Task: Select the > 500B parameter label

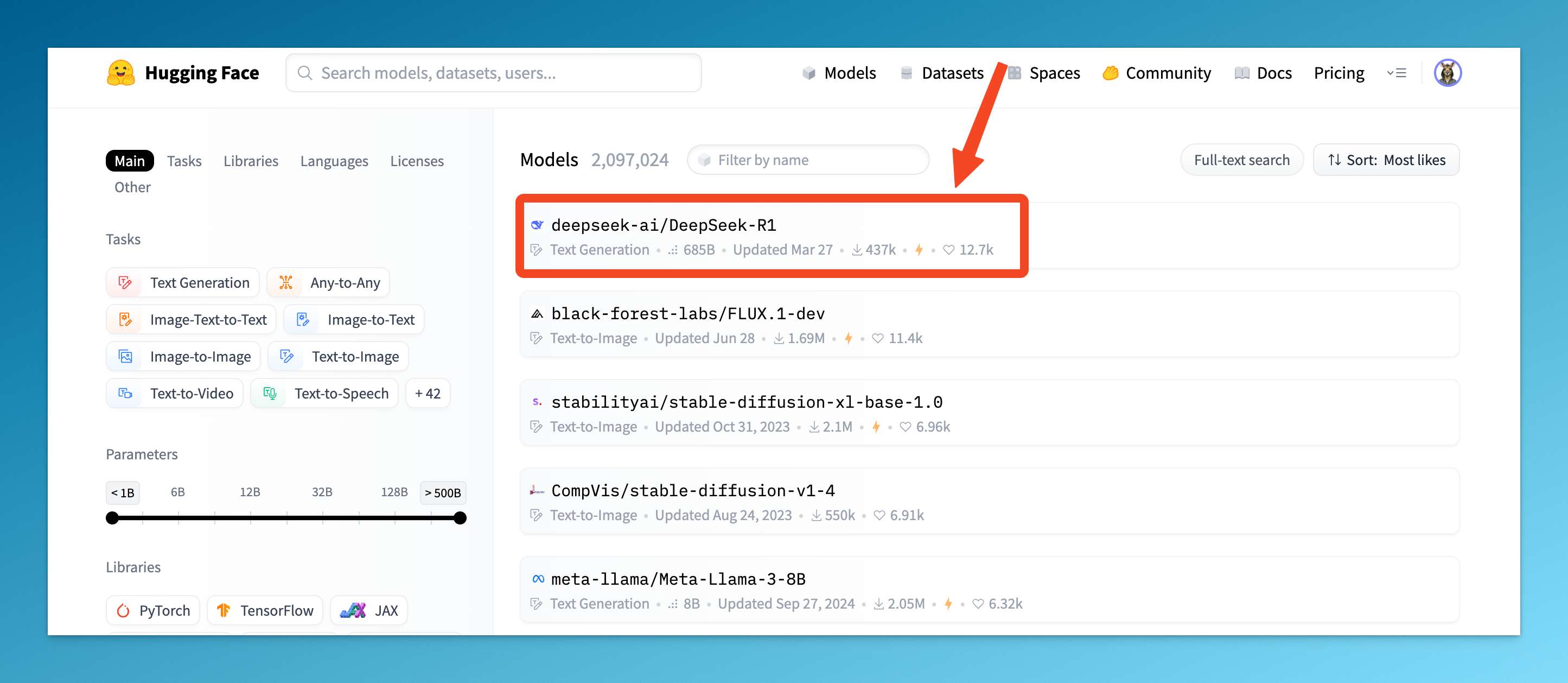Action: click(x=443, y=493)
